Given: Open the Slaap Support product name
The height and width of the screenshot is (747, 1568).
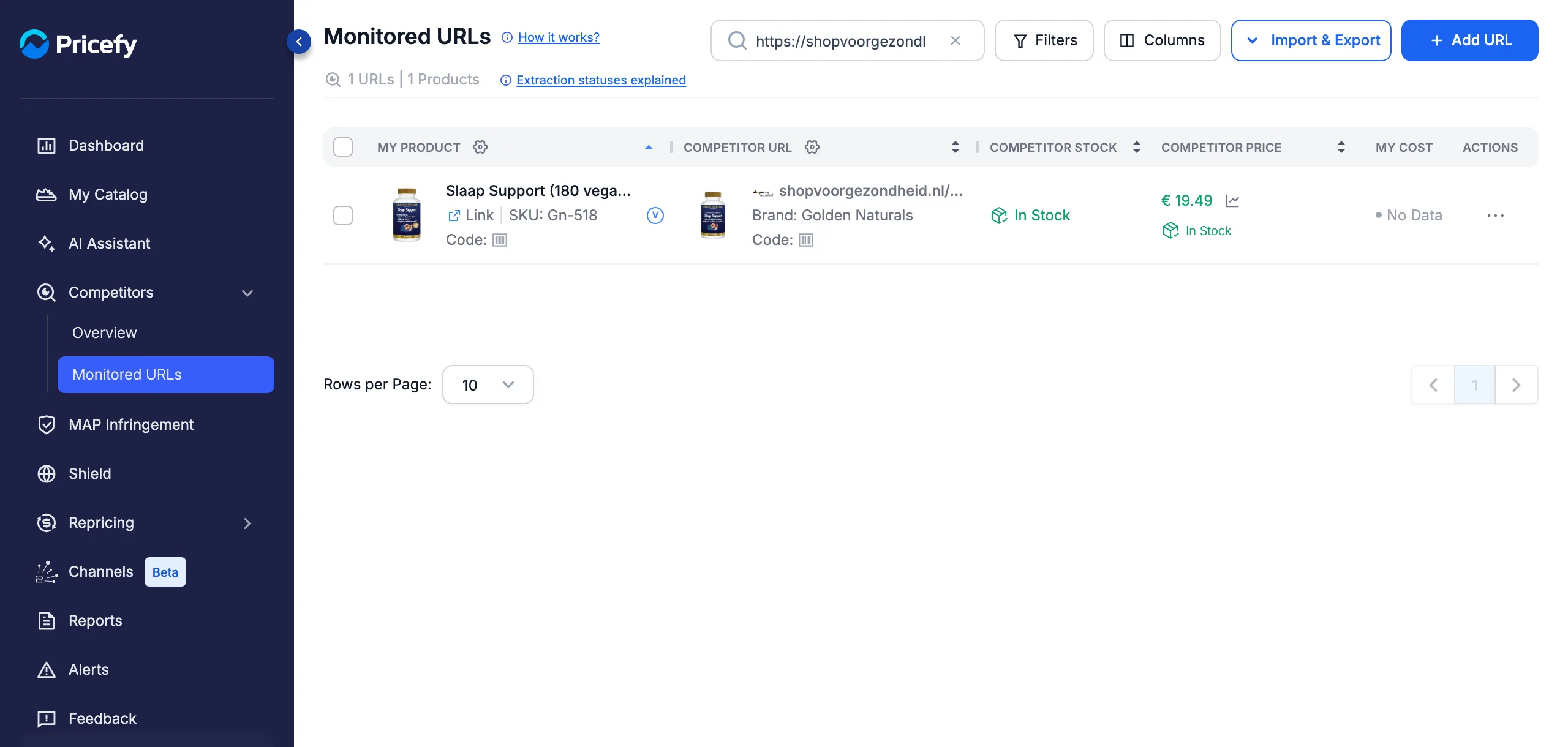Looking at the screenshot, I should (x=538, y=191).
